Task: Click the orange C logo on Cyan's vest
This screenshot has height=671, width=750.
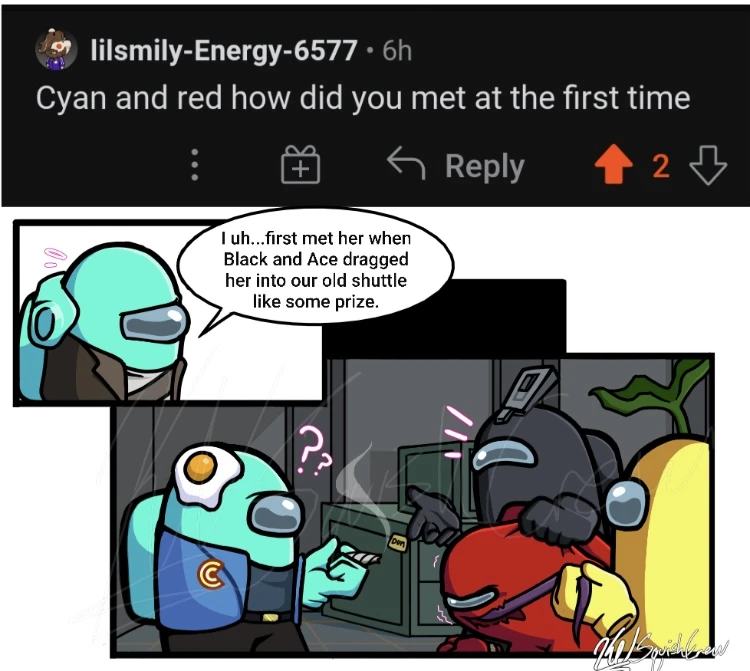Action: (x=210, y=574)
